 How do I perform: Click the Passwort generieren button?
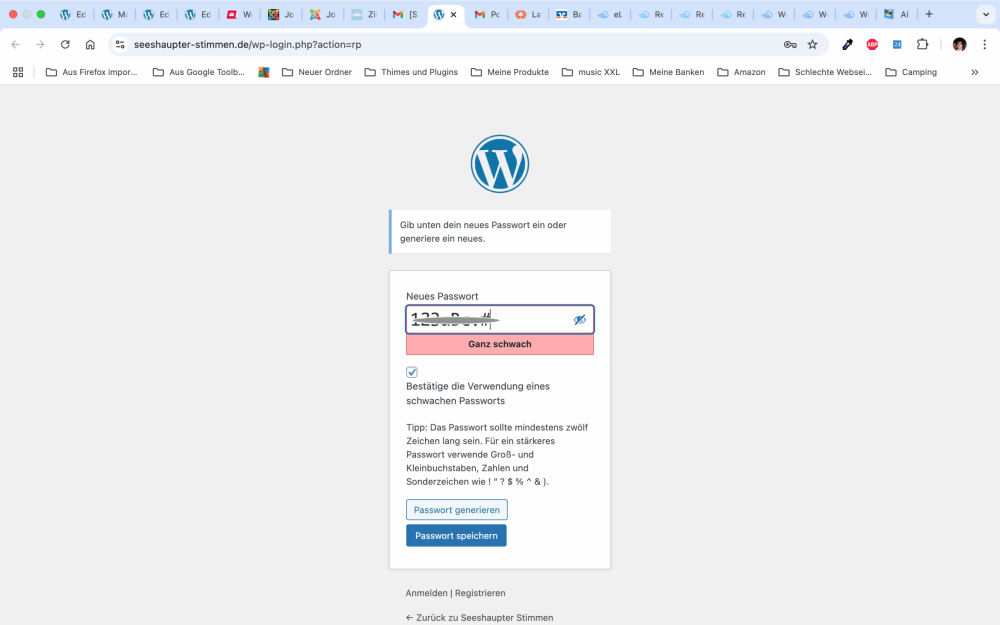point(456,510)
